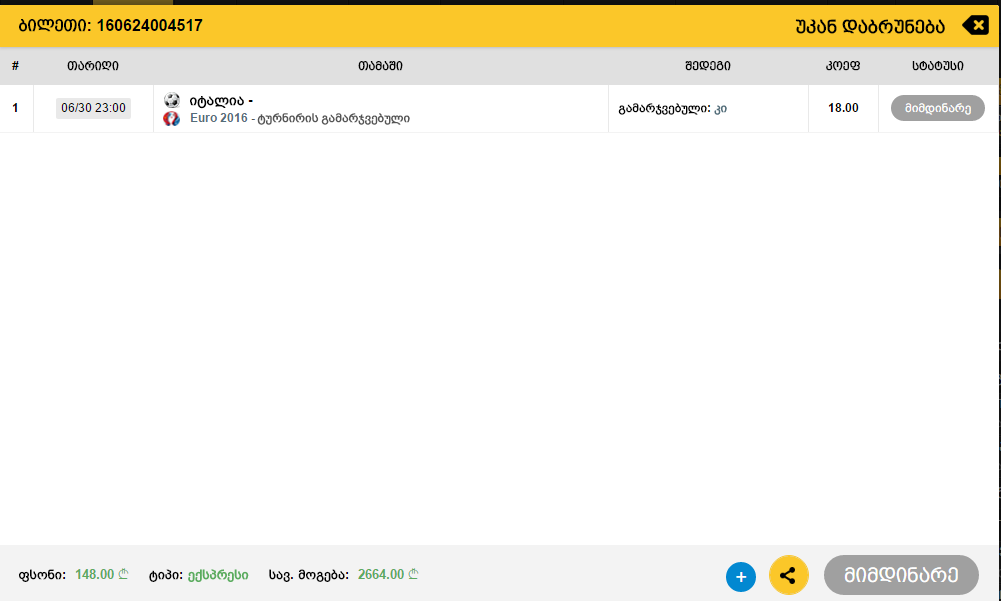Click the შედეგი column header
The height and width of the screenshot is (601, 1001).
(707, 66)
